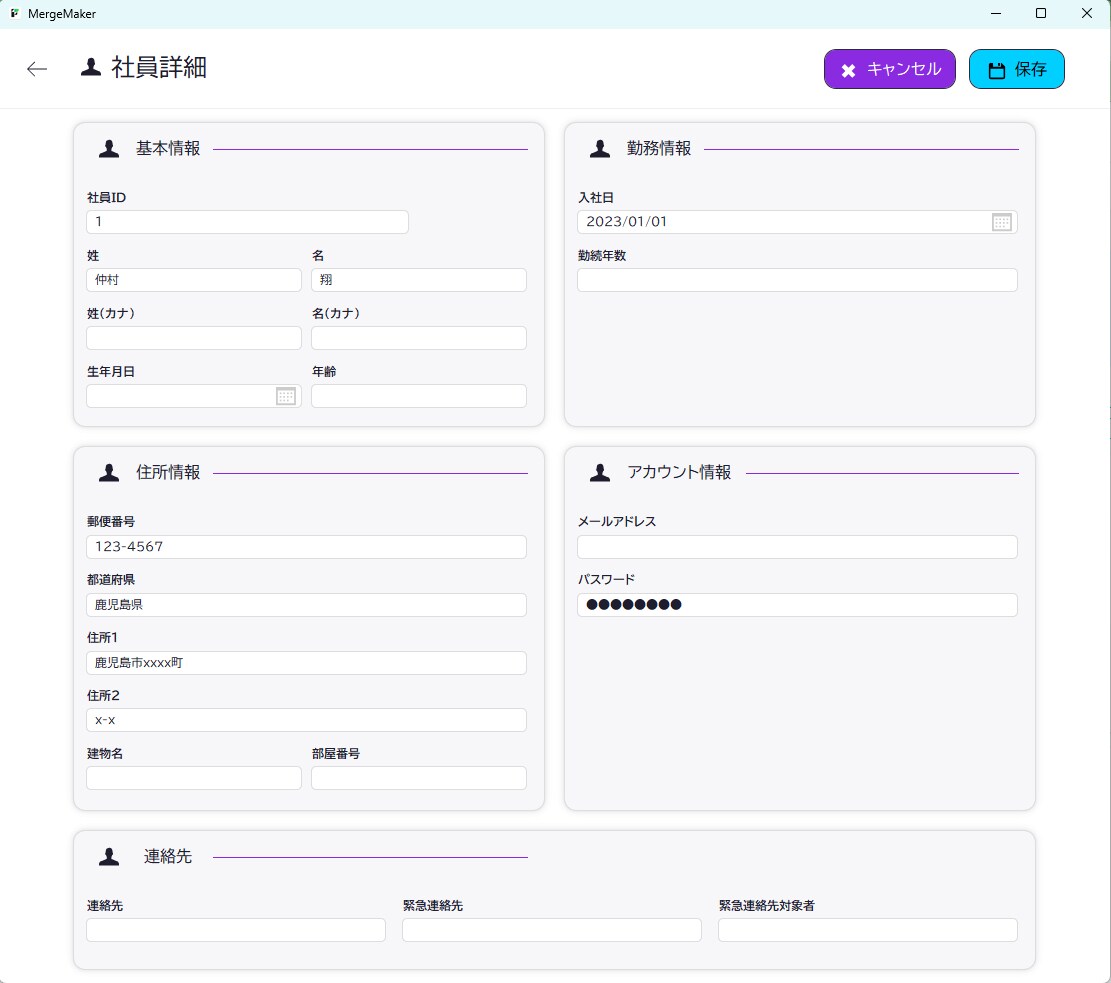This screenshot has width=1111, height=983.
Task: Click the 基本情報 section heading
Action: pyautogui.click(x=168, y=149)
